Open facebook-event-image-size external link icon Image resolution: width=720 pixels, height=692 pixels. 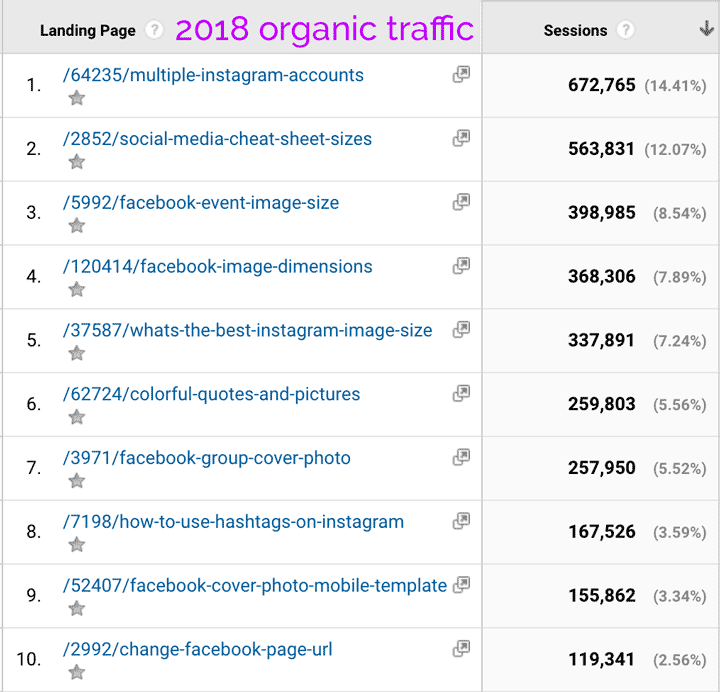[x=461, y=202]
